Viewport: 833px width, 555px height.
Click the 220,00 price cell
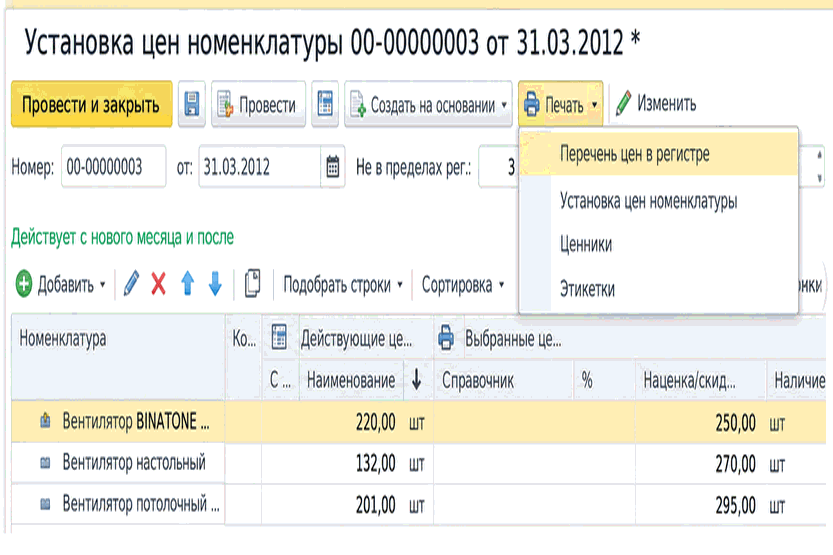[376, 423]
